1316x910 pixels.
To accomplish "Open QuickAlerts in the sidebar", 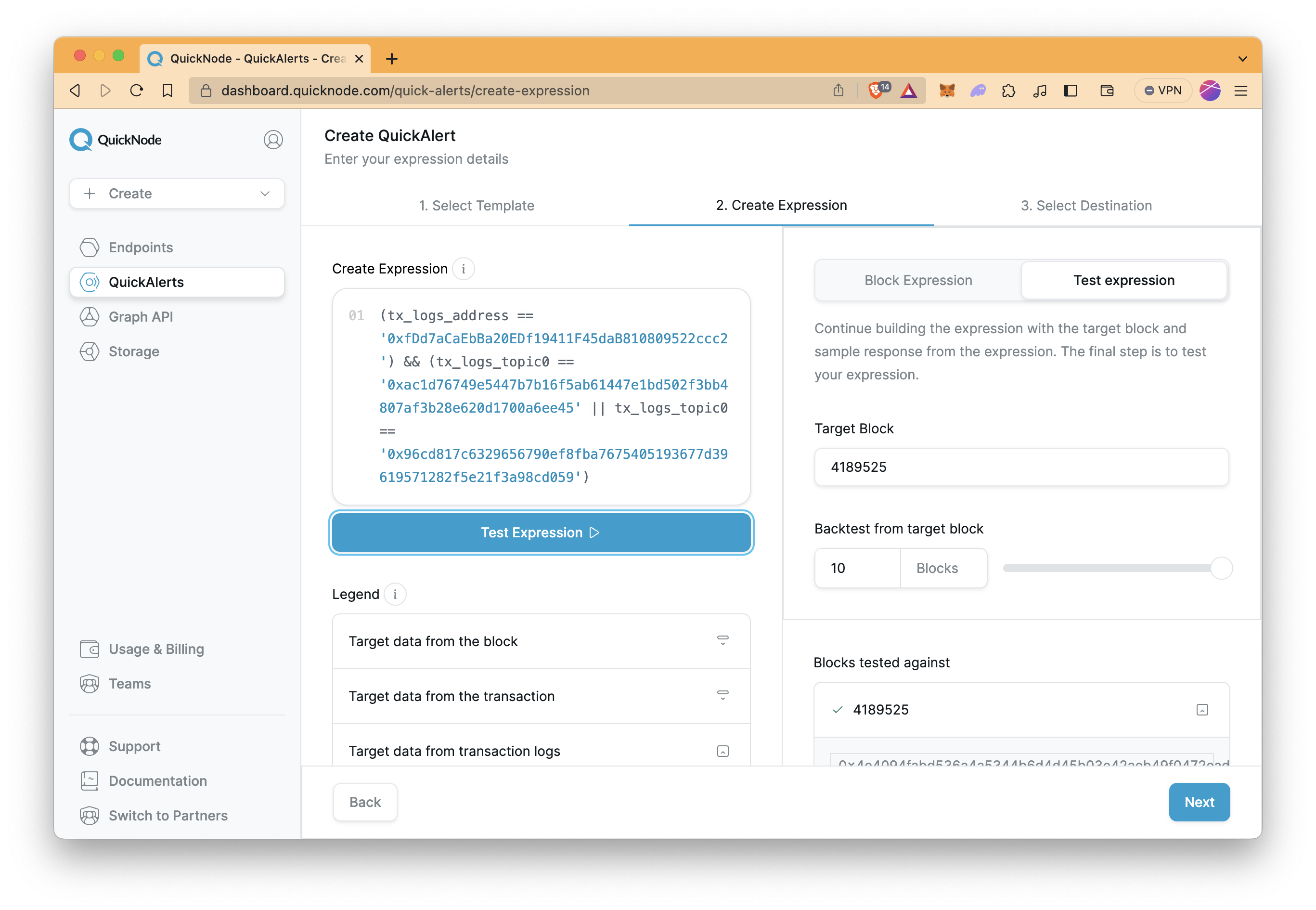I will pos(177,282).
